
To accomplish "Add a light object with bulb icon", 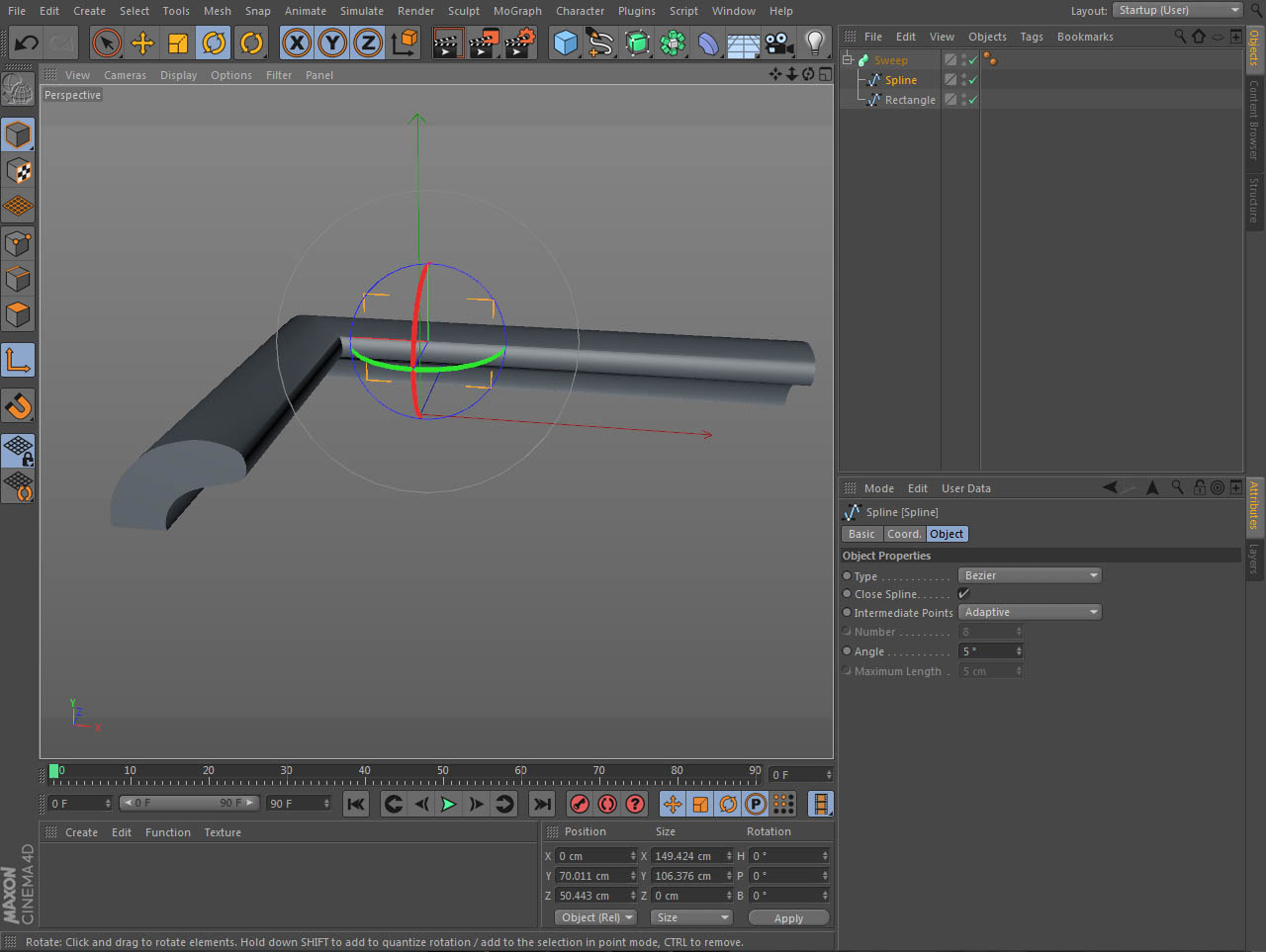I will pos(814,43).
